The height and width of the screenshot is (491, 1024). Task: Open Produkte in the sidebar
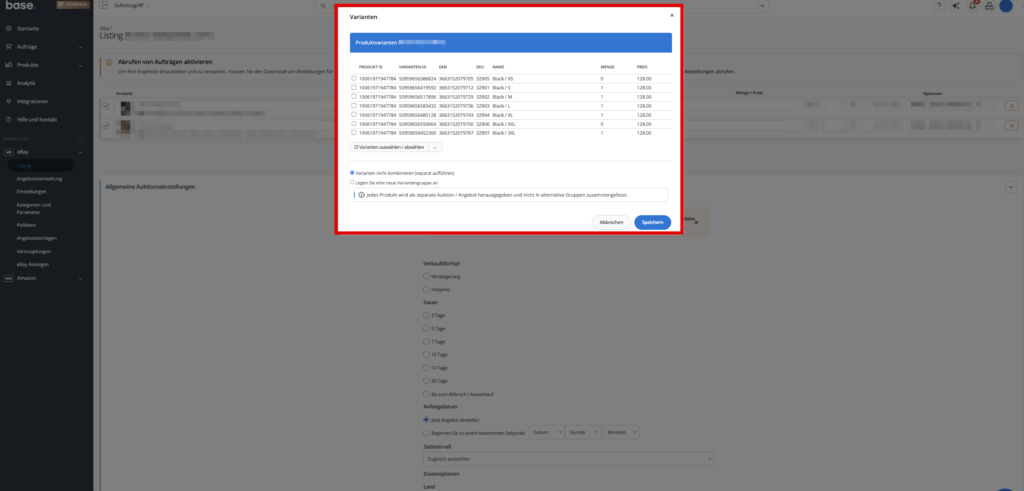(x=27, y=65)
